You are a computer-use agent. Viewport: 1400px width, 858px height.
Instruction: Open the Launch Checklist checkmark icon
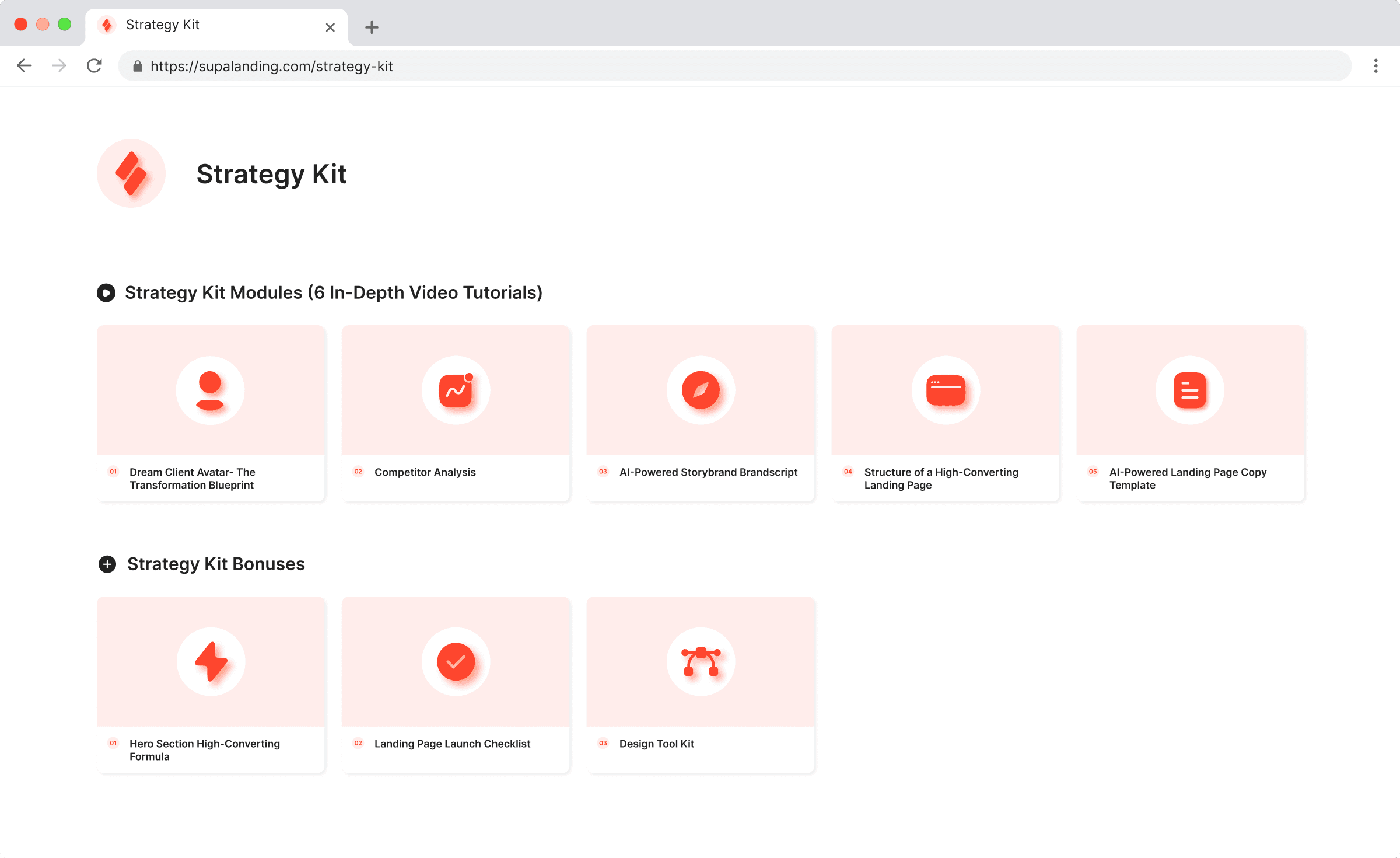456,662
